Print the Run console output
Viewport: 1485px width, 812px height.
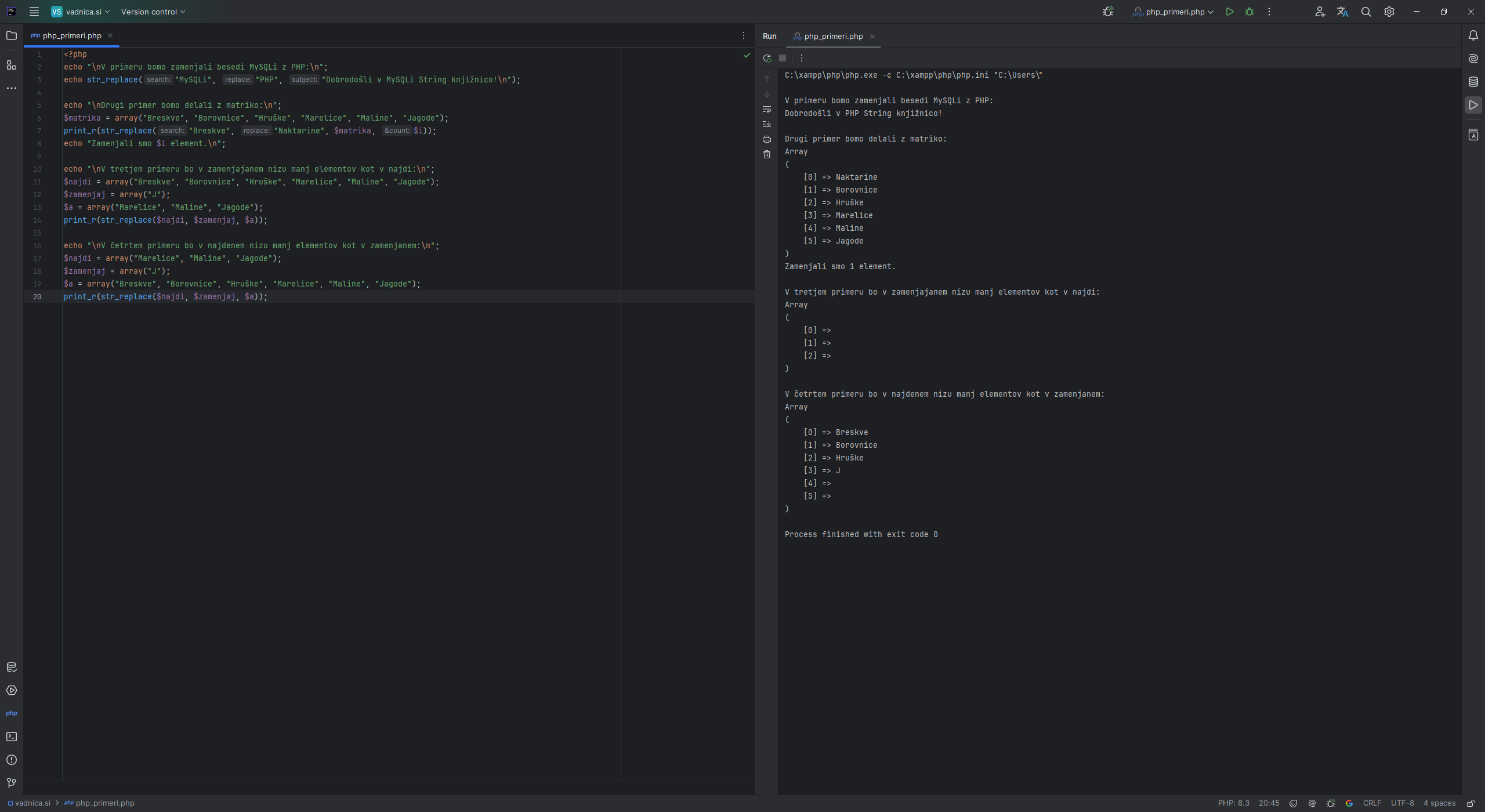[x=767, y=139]
